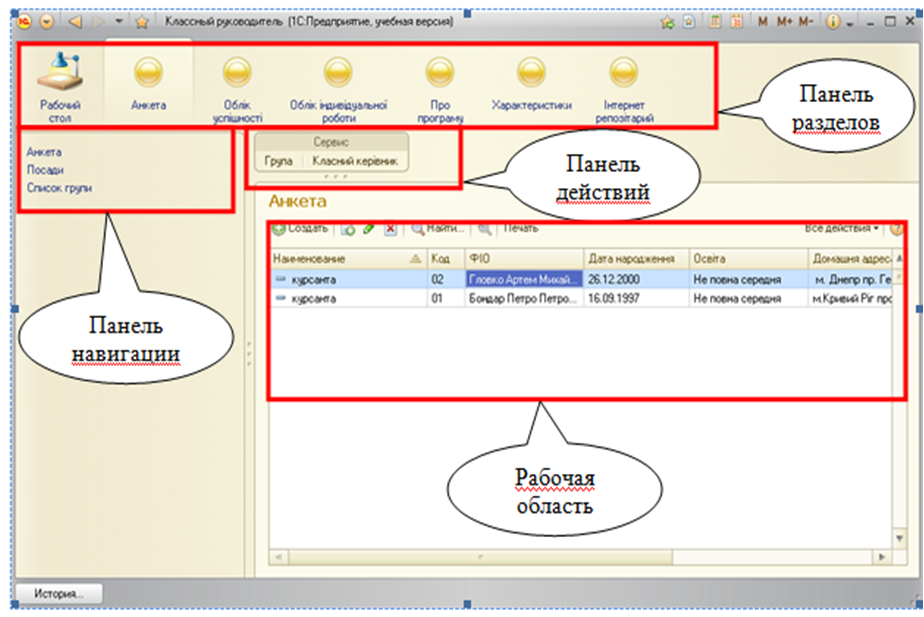Open the Про програму section
Viewport: 924px width, 617px height.
440,89
